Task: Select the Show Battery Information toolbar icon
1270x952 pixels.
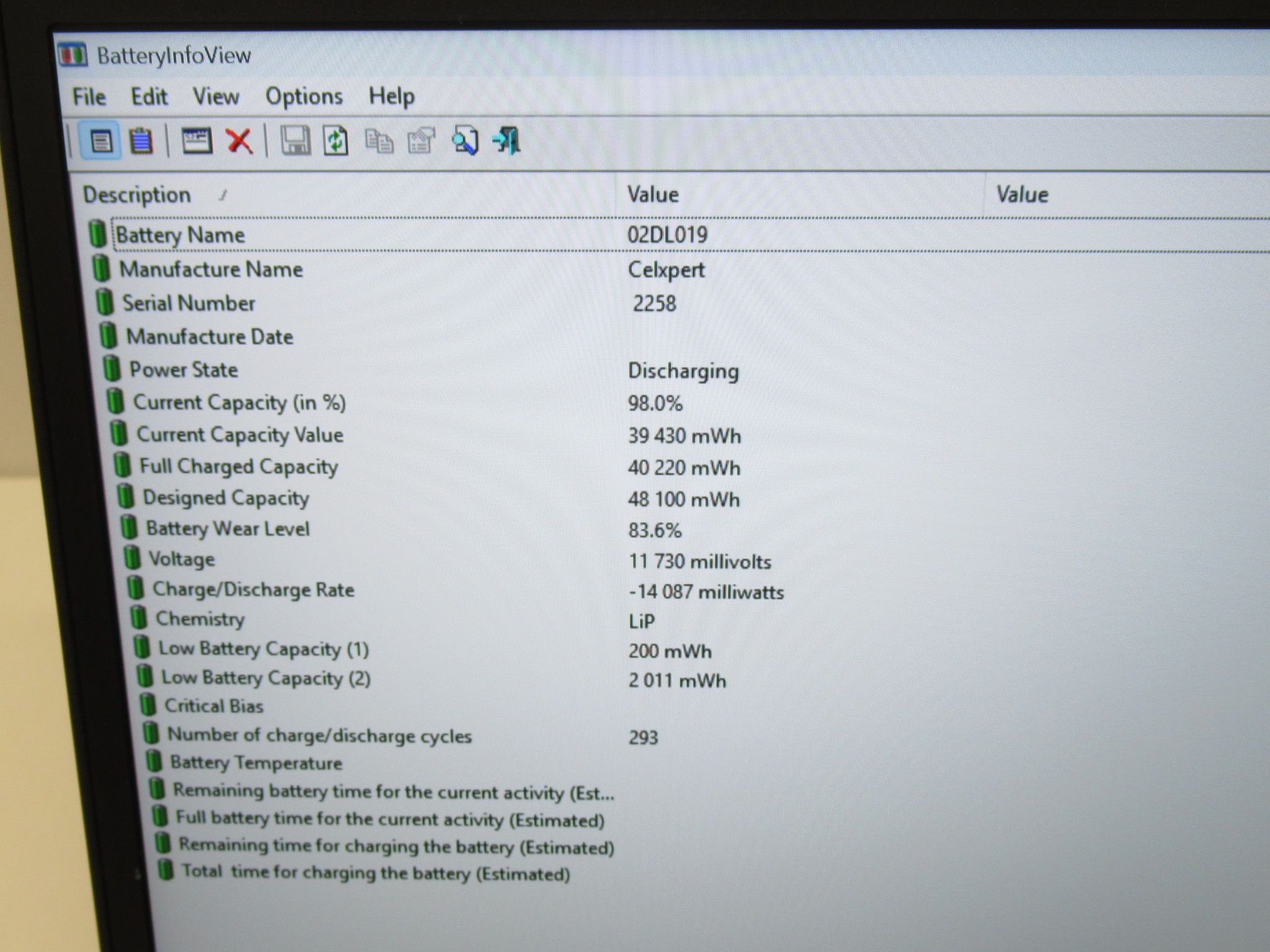Action: pos(101,141)
